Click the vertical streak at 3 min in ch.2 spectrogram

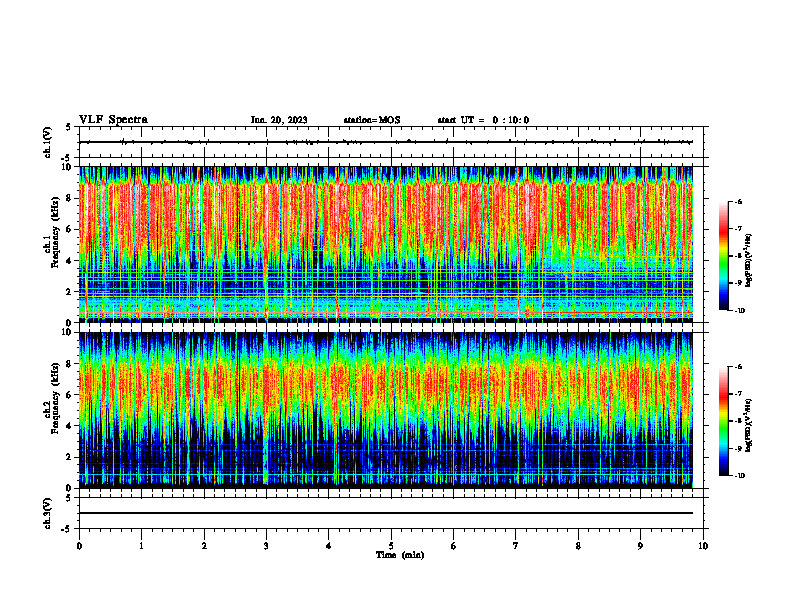266,409
